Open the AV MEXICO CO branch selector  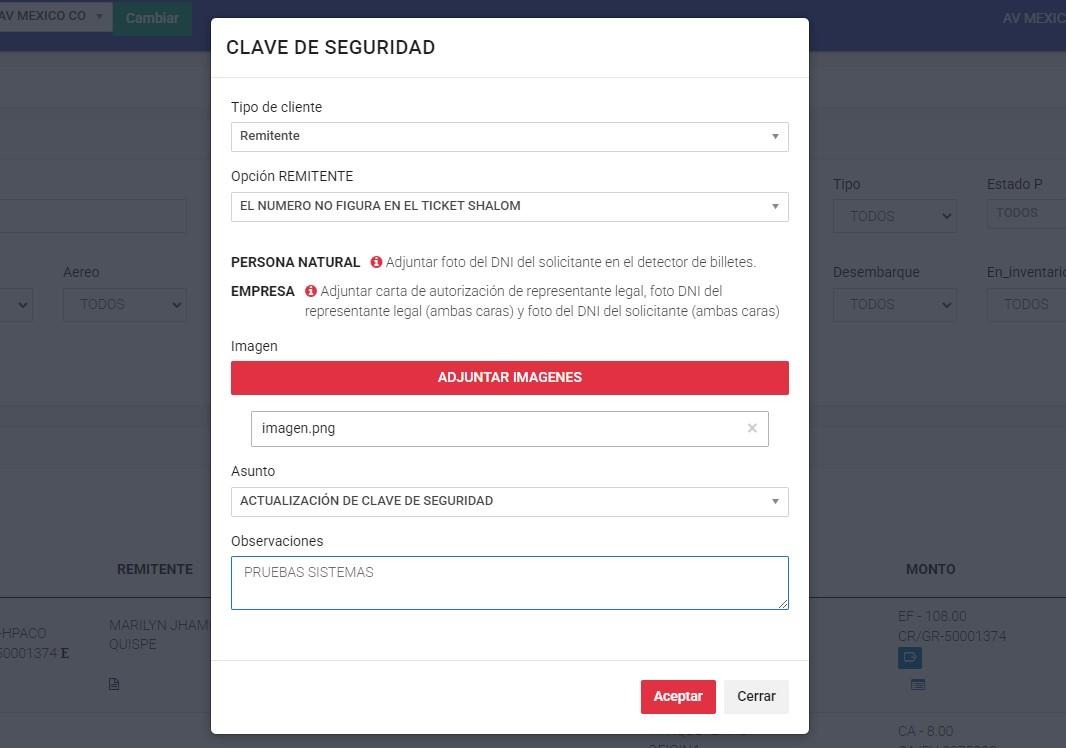(53, 16)
